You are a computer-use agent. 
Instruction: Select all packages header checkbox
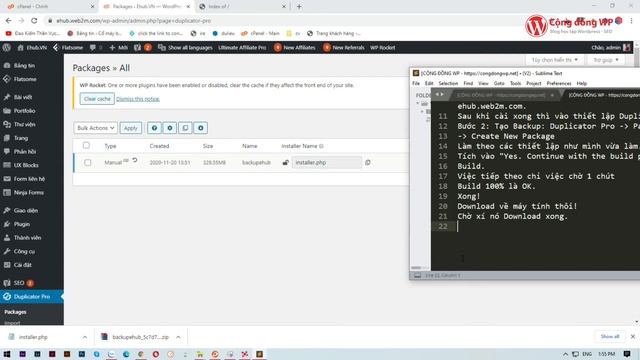coord(86,145)
